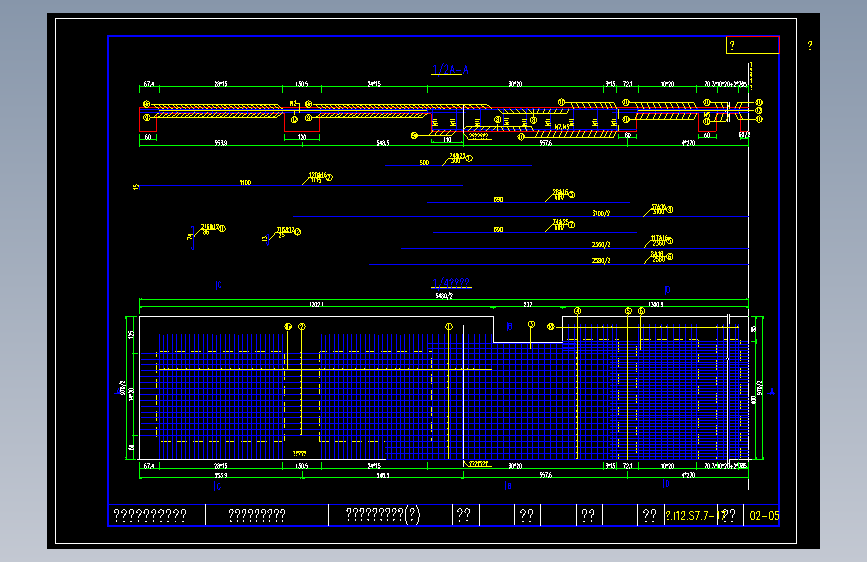Viewport: 867px width, 562px height.
Task: Select the 2.112.S7.7-1 drawing code text
Action: pyautogui.click(x=695, y=516)
